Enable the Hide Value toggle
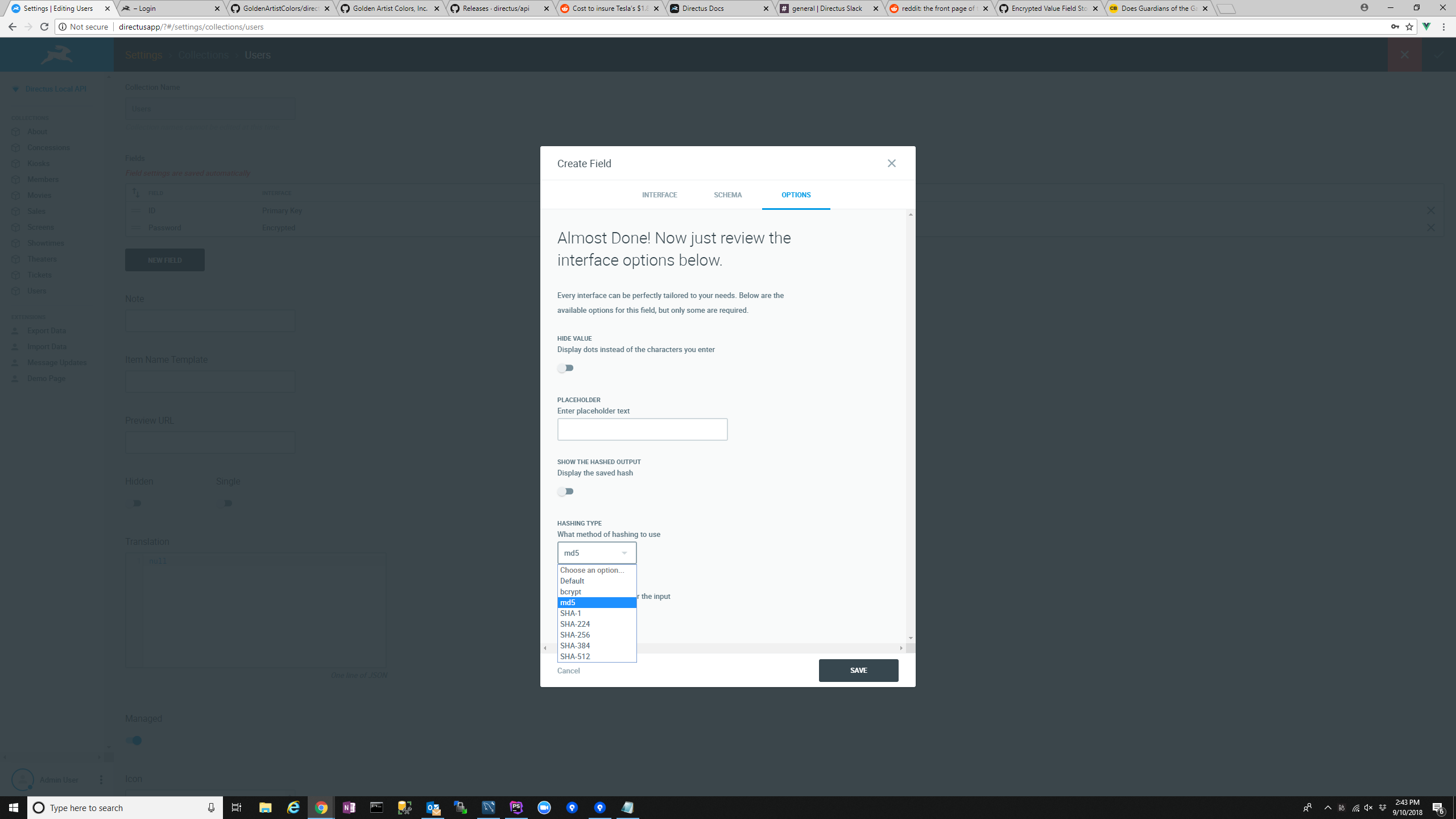 pos(565,368)
